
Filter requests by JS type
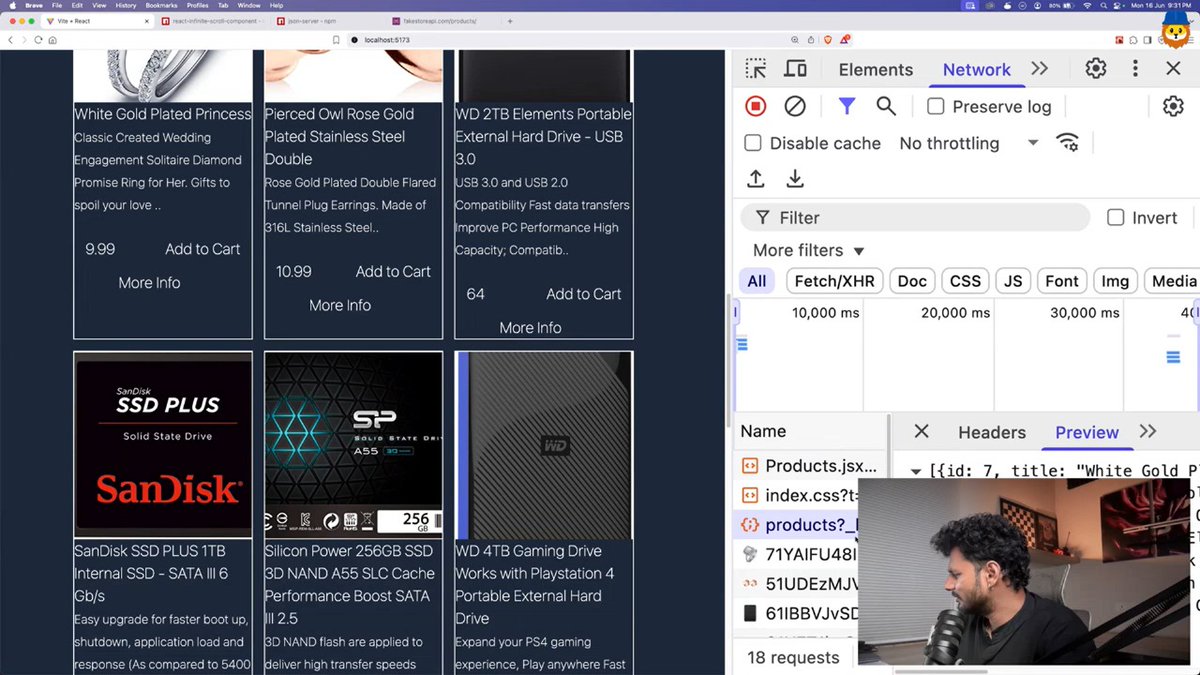tap(1013, 281)
